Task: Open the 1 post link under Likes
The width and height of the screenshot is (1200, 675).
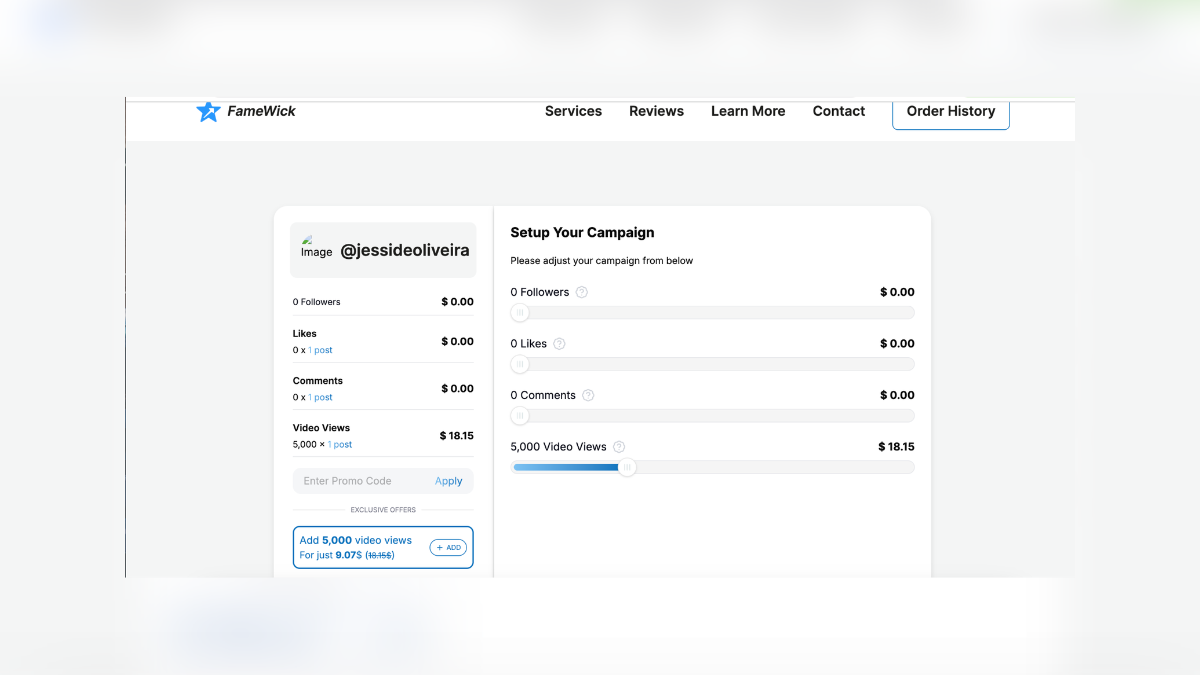Action: point(320,350)
